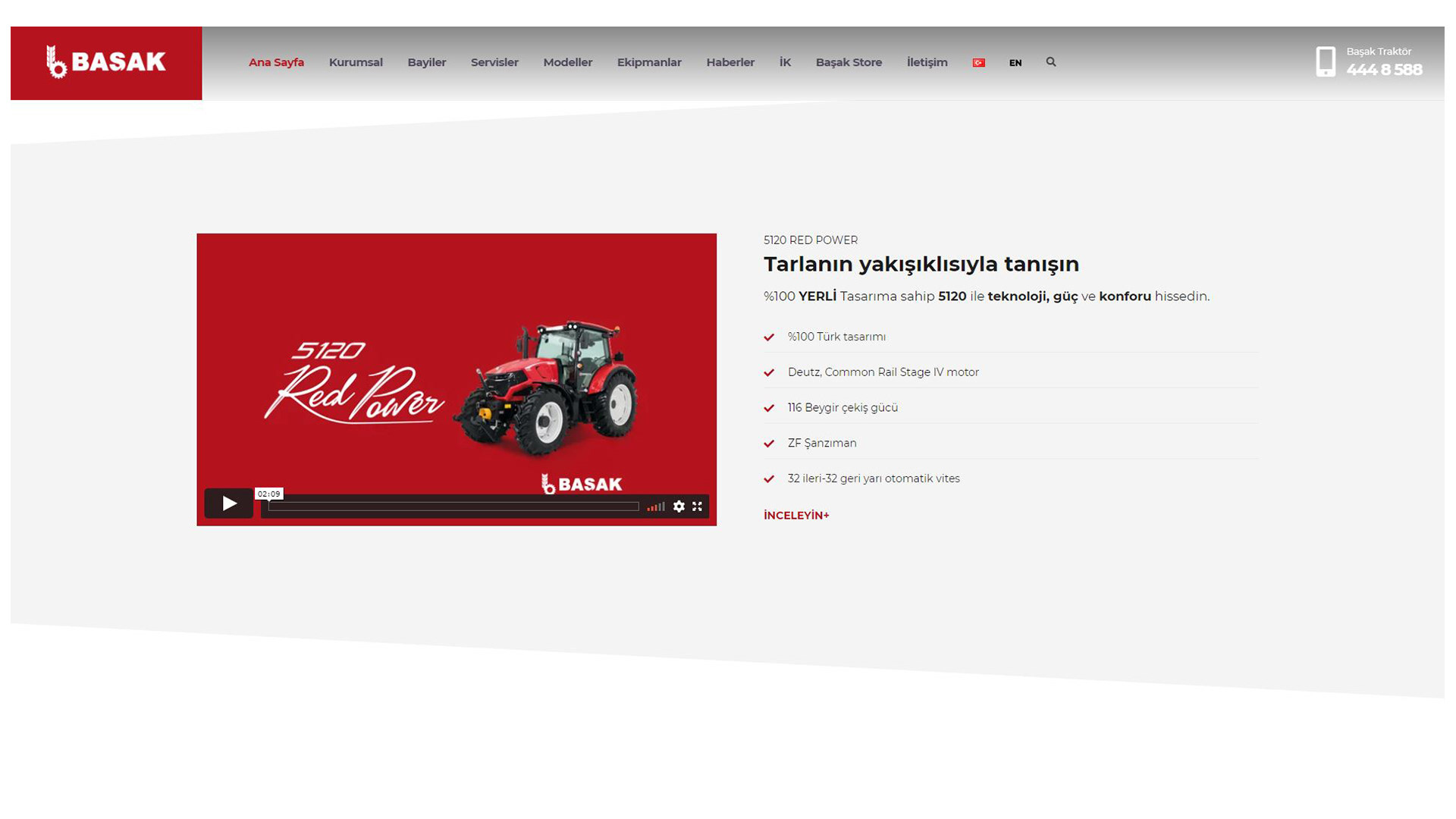Open the Modeller menu
Image resolution: width=1456 pixels, height=819 pixels.
tap(567, 62)
